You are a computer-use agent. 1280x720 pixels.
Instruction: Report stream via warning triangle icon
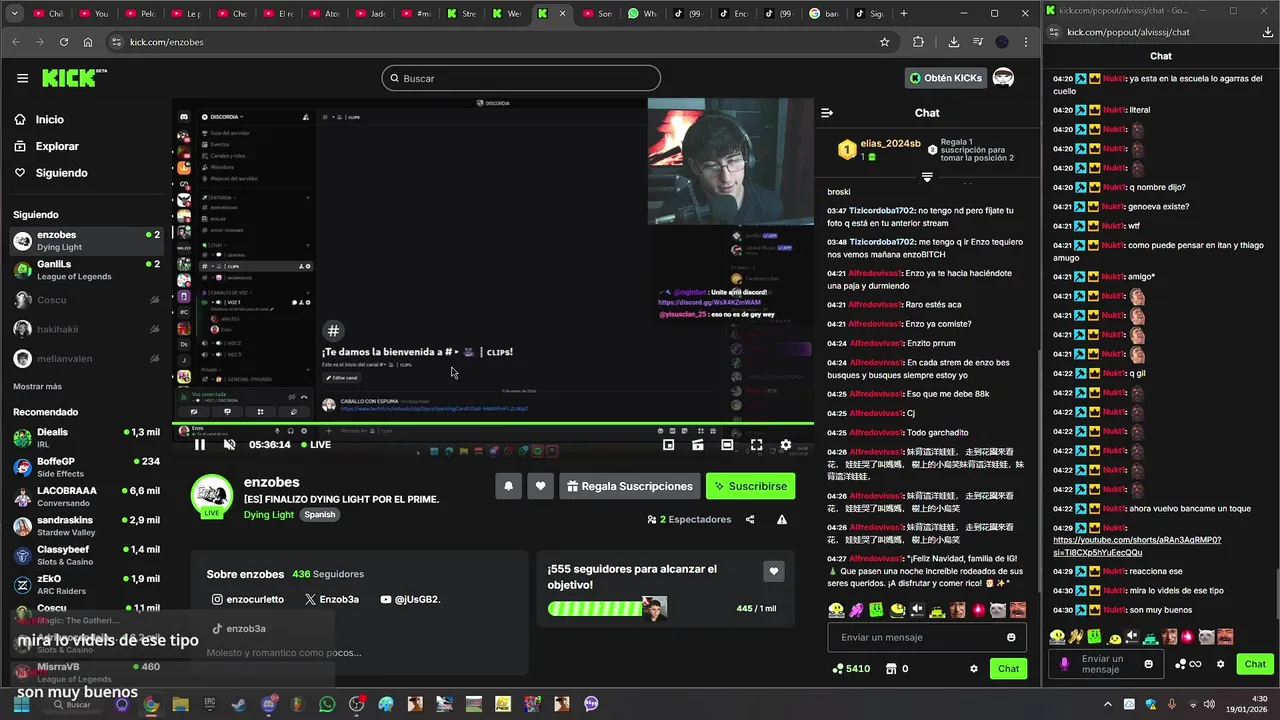[782, 520]
